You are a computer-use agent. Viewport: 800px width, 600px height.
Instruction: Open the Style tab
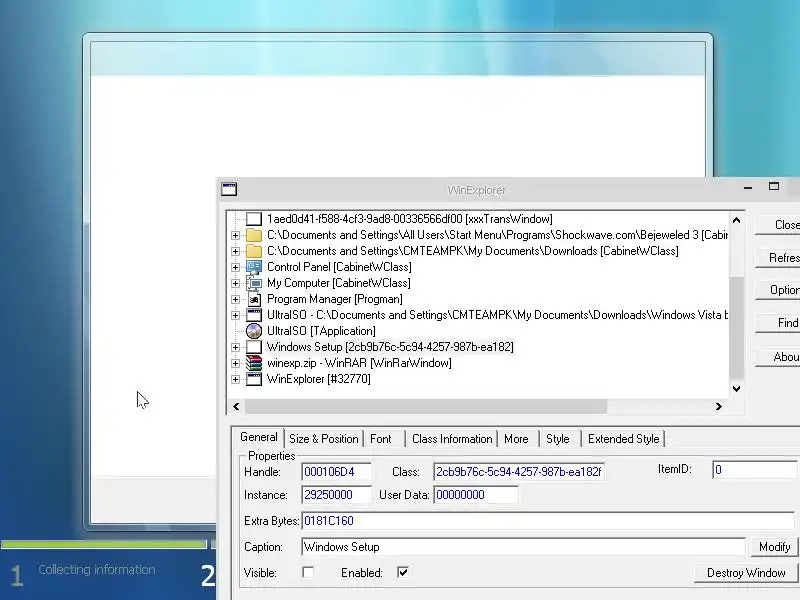558,439
